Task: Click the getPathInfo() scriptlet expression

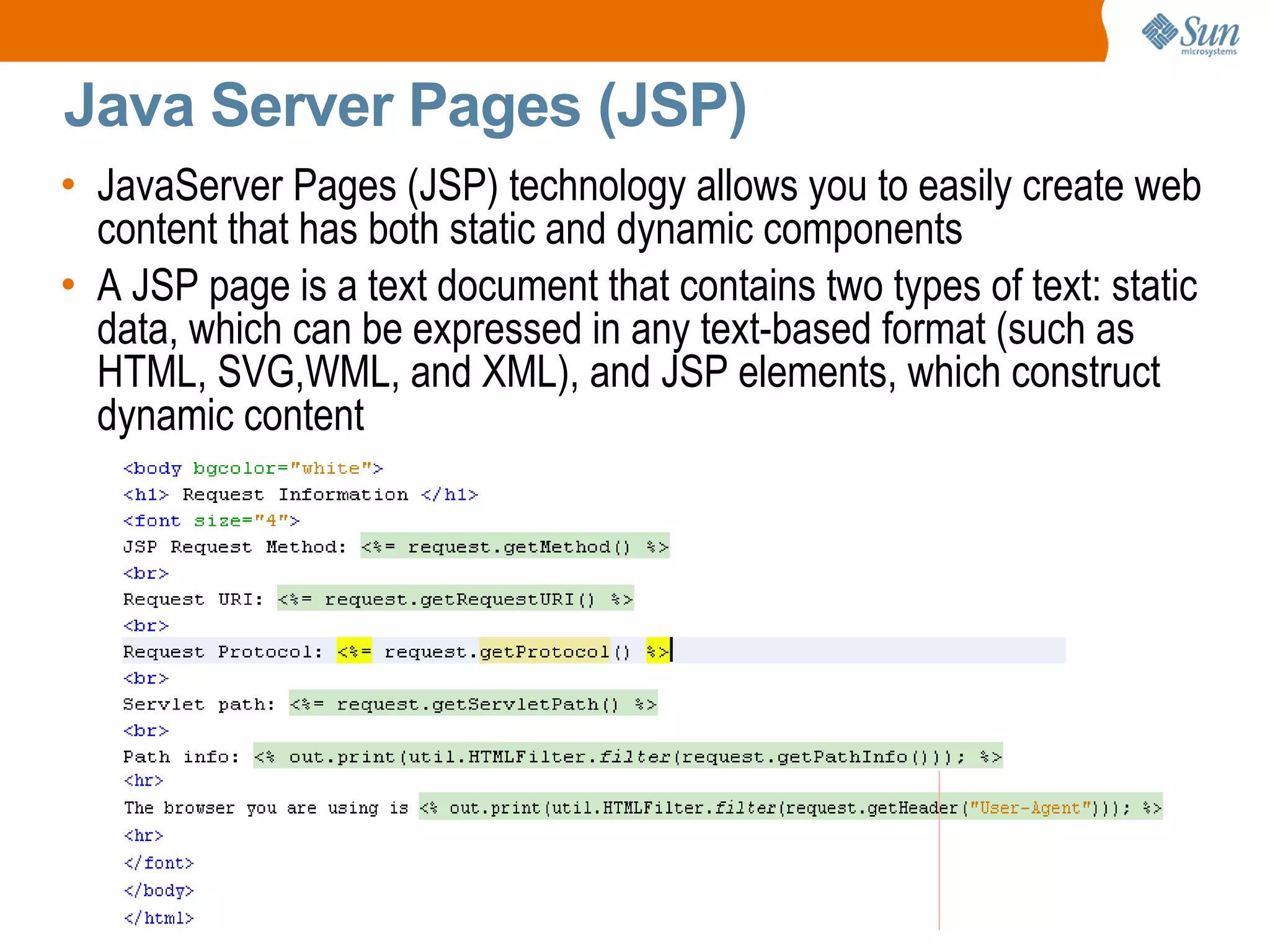Action: pyautogui.click(x=628, y=756)
